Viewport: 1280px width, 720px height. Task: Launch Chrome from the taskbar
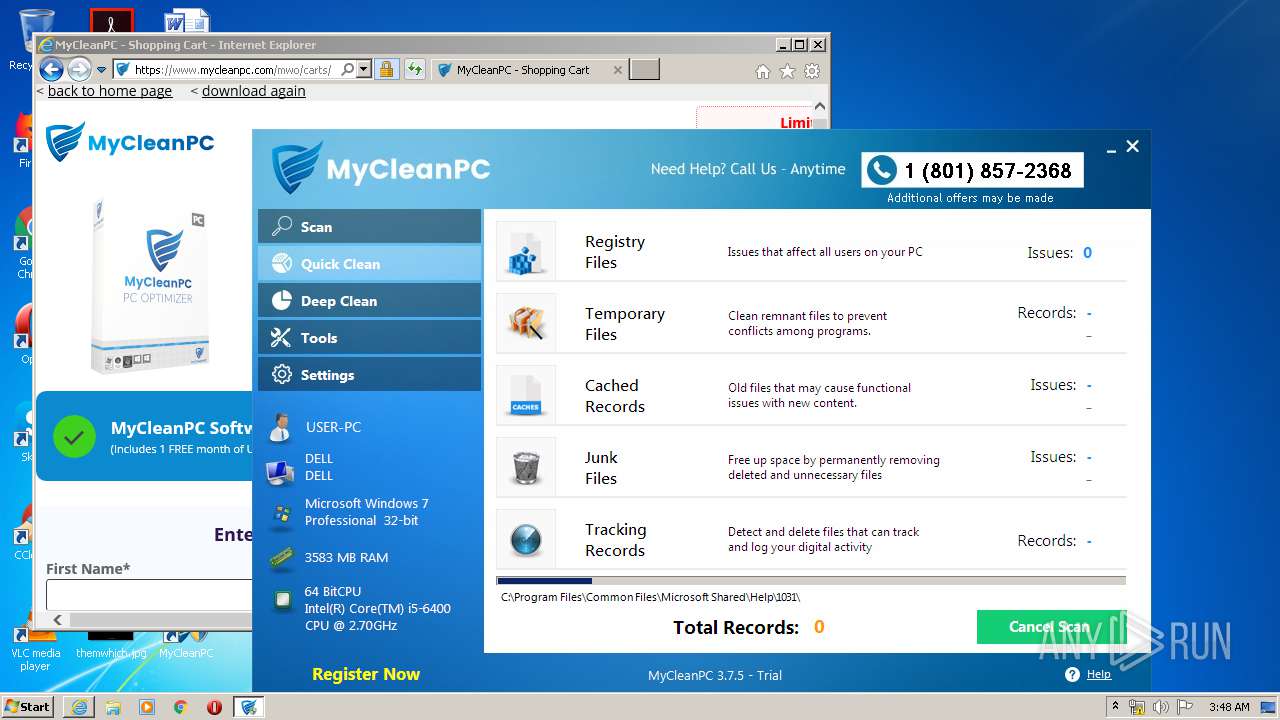(181, 707)
